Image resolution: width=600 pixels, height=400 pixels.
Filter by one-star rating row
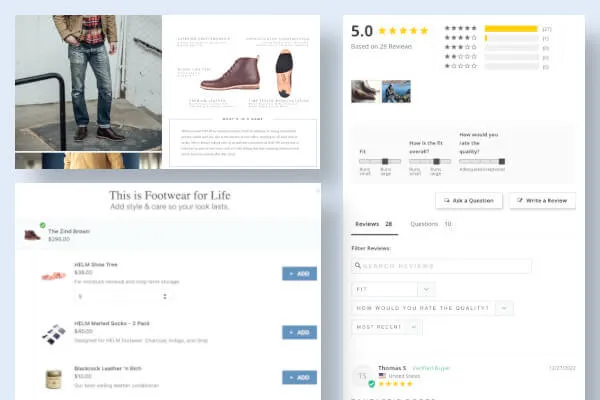[x=497, y=67]
